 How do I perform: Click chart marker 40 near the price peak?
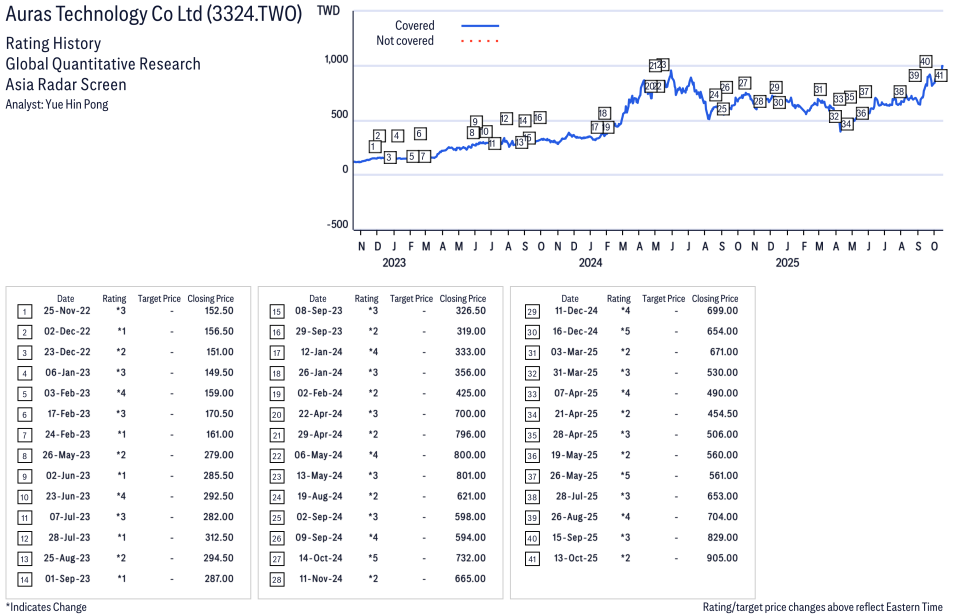click(x=925, y=61)
